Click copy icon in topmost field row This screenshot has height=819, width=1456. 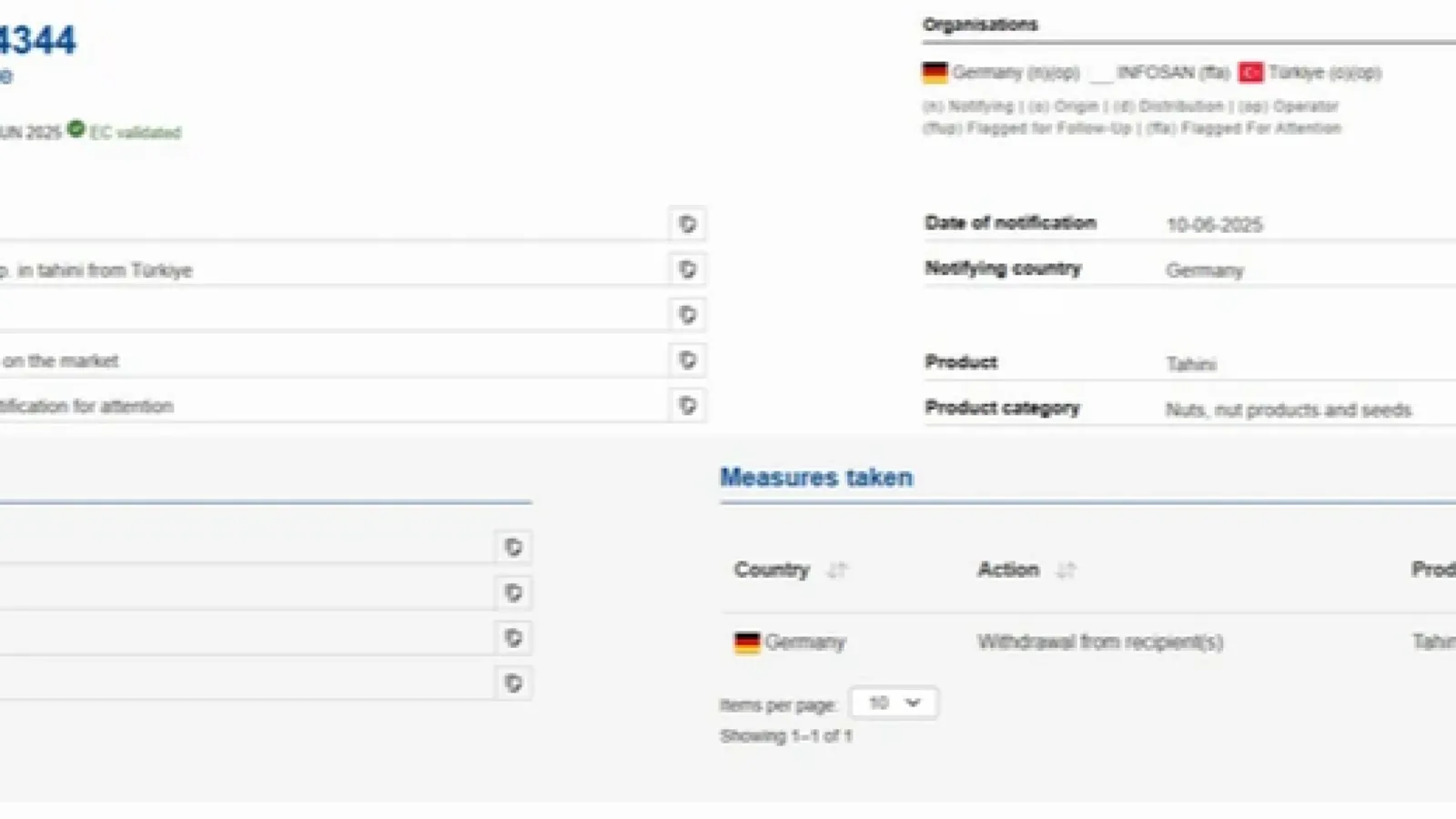pos(688,224)
